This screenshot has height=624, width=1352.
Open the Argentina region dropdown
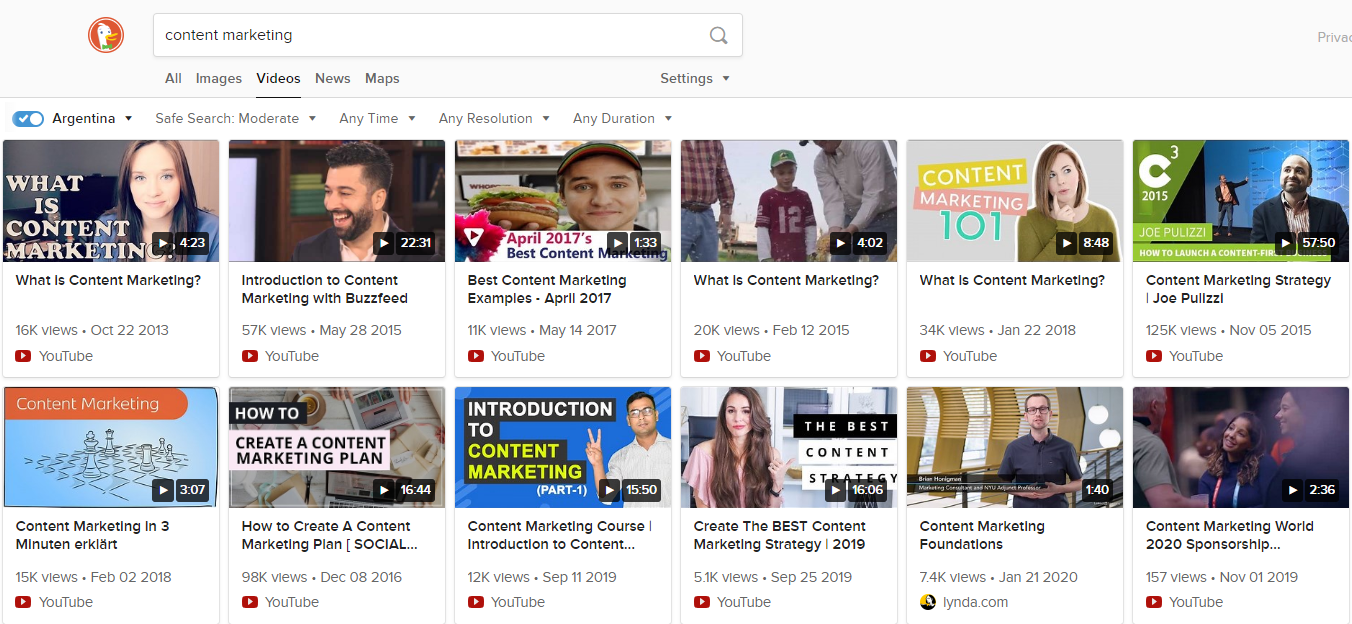(92, 118)
